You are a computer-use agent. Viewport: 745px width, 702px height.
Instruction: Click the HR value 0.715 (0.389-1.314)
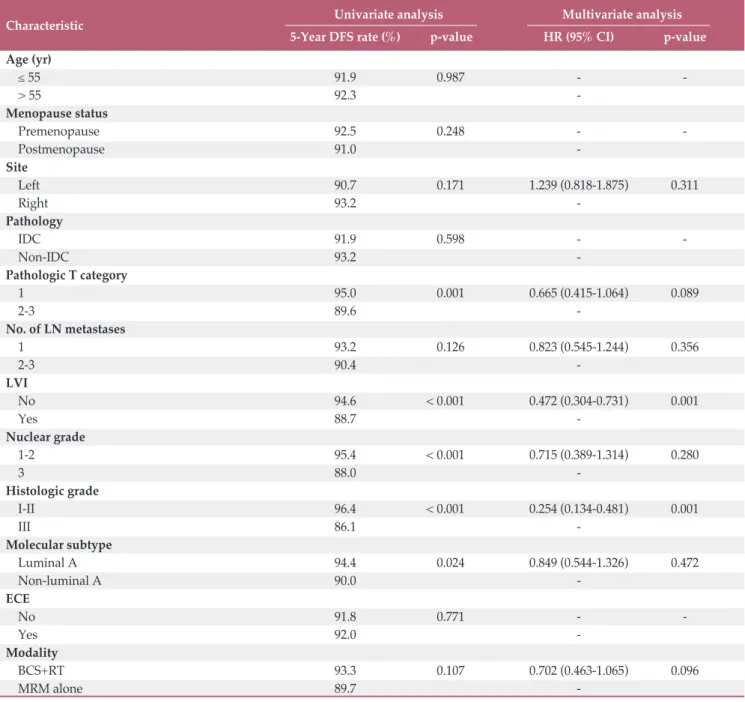(579, 455)
